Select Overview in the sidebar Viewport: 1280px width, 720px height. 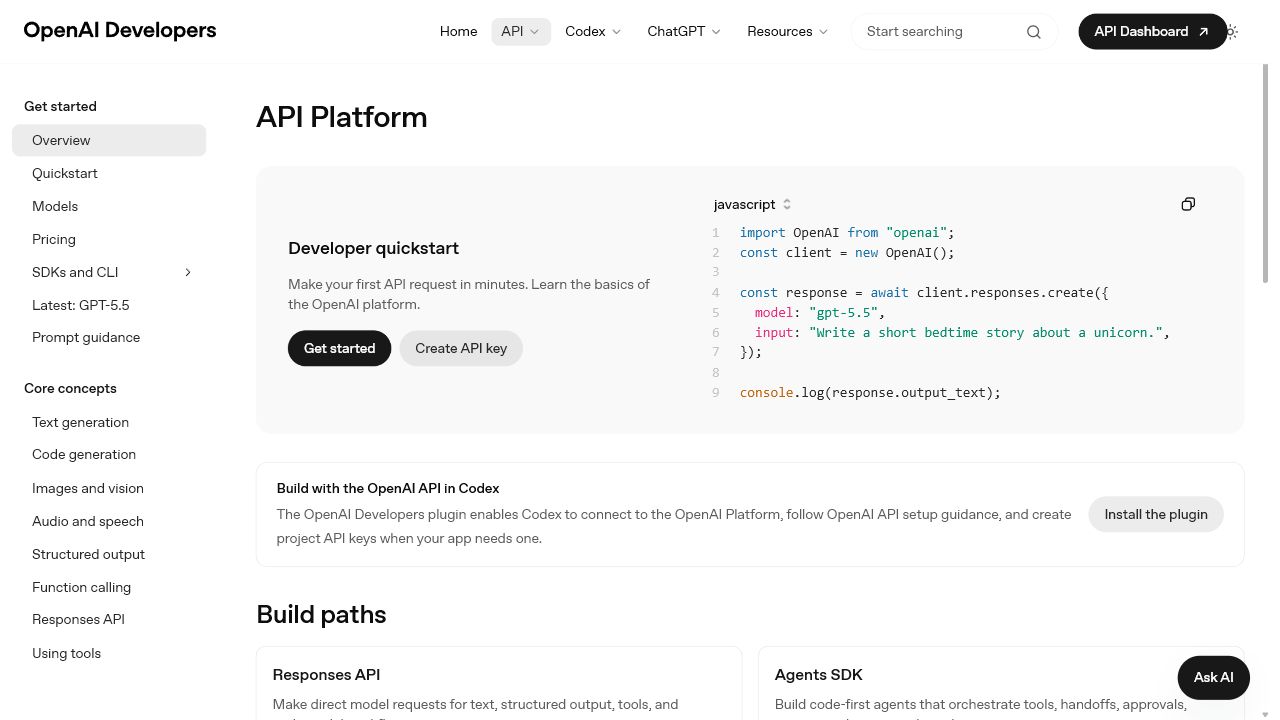pyautogui.click(x=109, y=140)
